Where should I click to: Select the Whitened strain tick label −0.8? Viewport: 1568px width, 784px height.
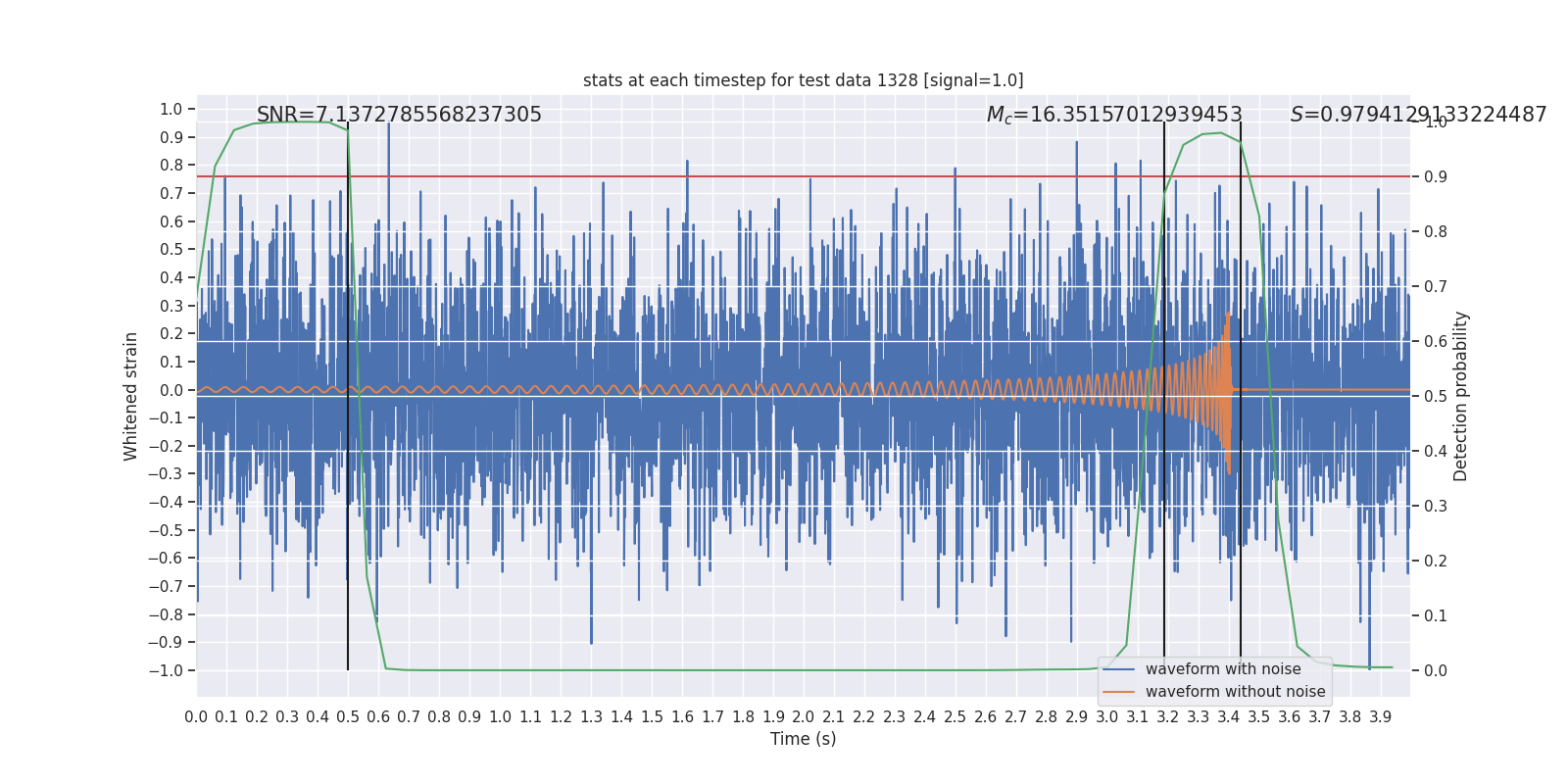click(166, 614)
